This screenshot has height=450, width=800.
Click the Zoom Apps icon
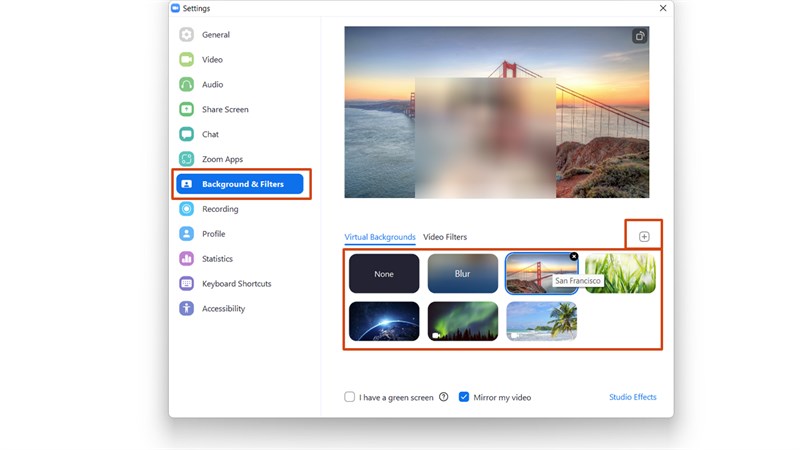[186, 159]
